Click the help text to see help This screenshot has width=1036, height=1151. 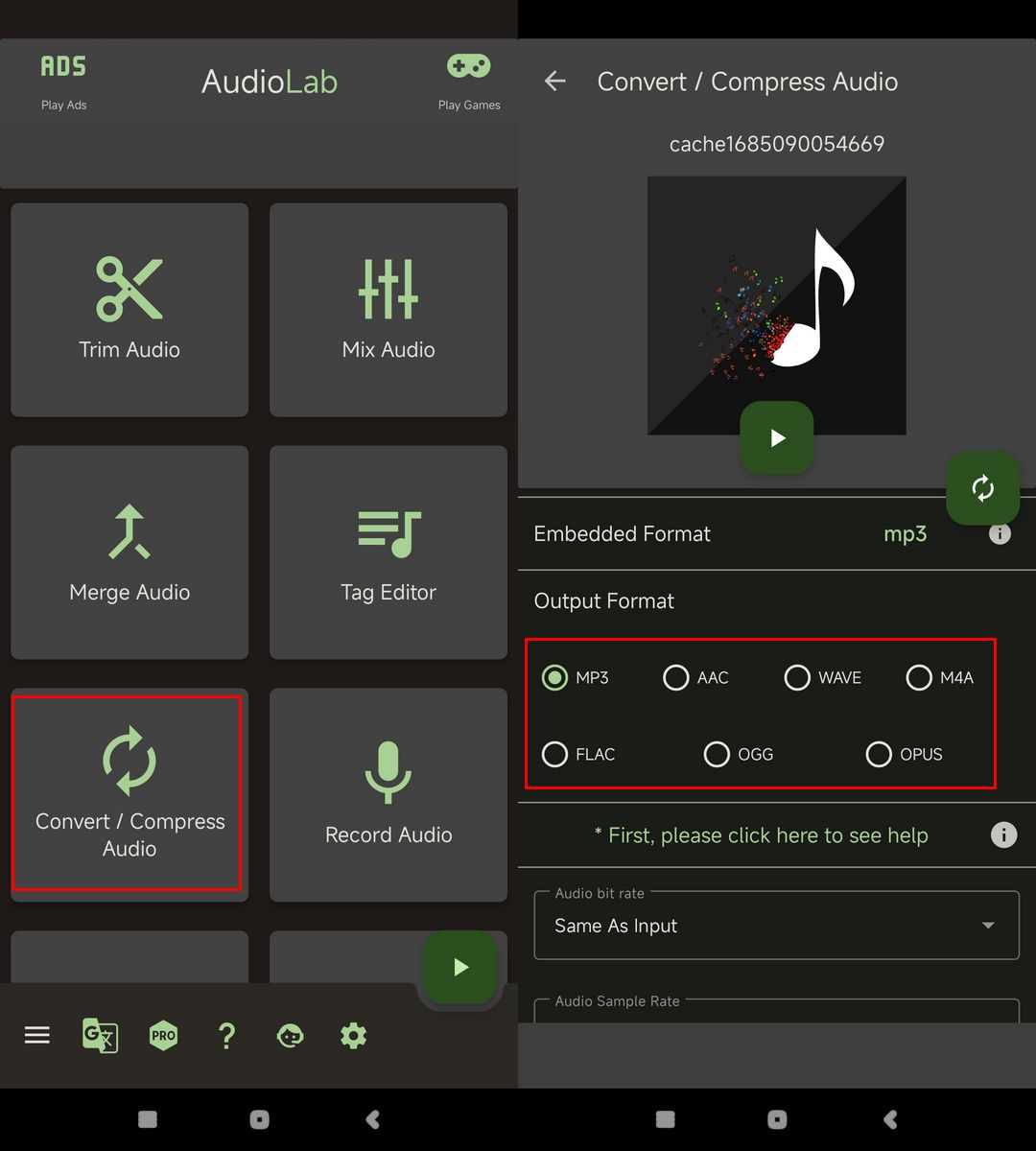click(762, 835)
